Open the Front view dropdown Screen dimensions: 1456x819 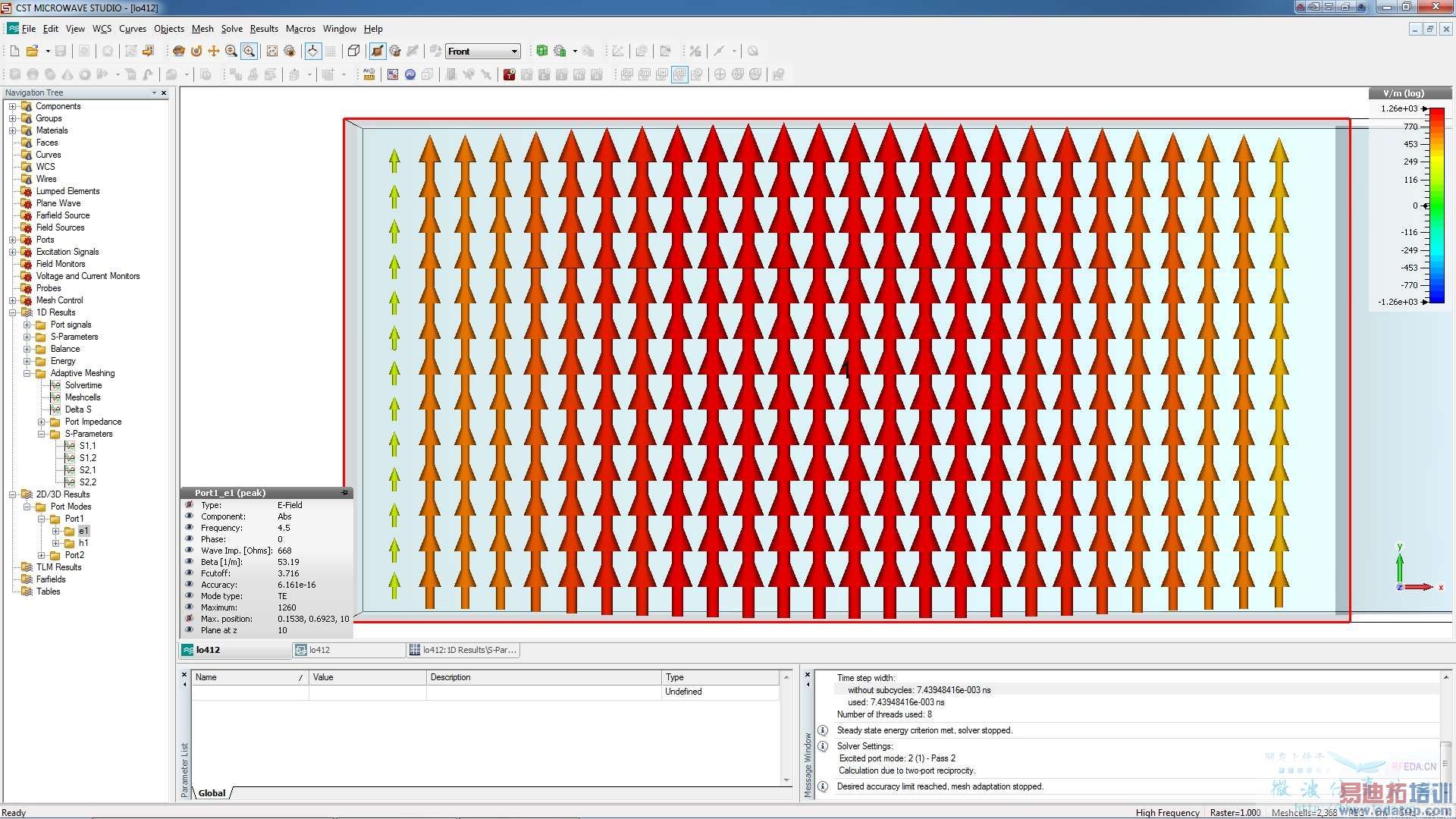coord(514,52)
